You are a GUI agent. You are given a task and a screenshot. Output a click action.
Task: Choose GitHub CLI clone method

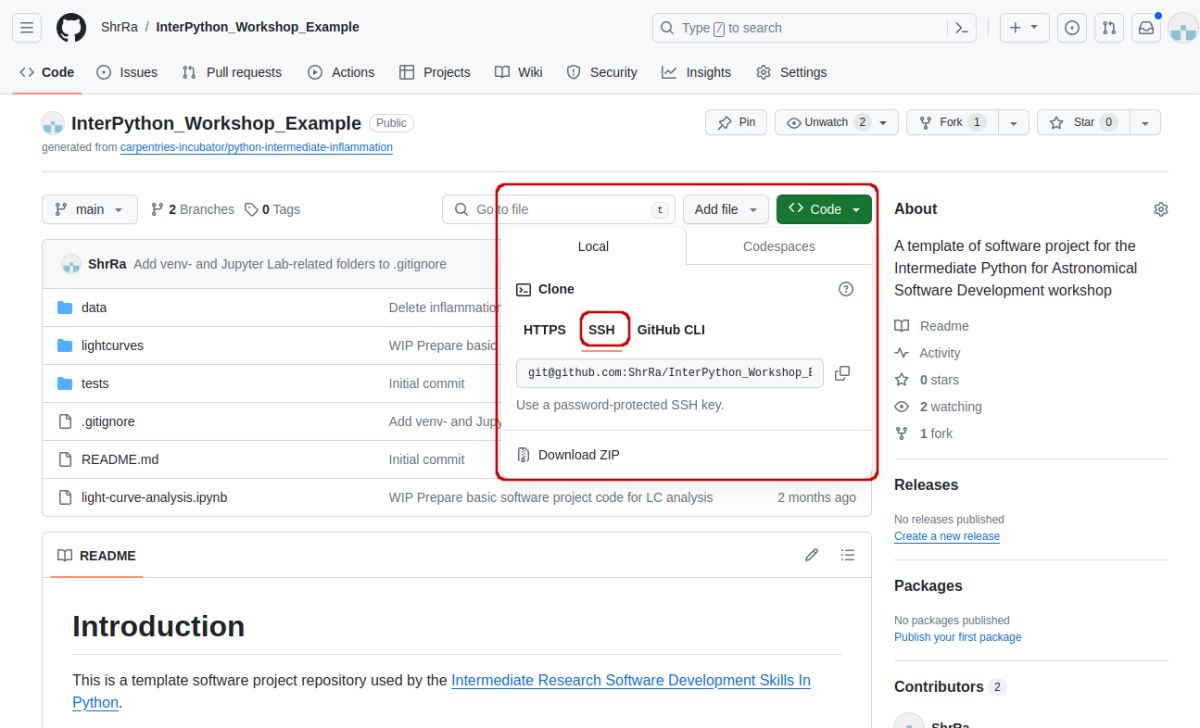[671, 329]
